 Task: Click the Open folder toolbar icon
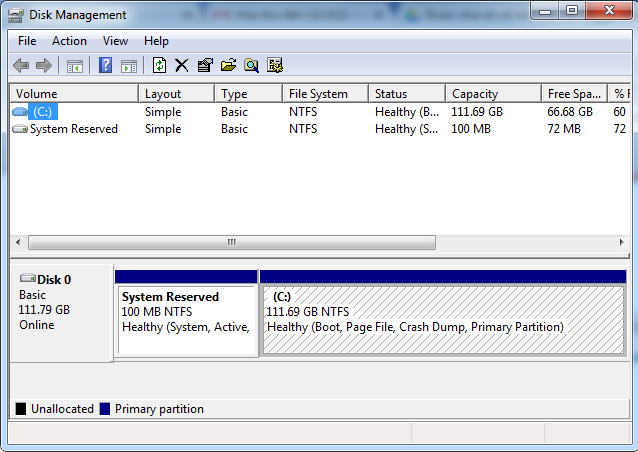point(228,65)
